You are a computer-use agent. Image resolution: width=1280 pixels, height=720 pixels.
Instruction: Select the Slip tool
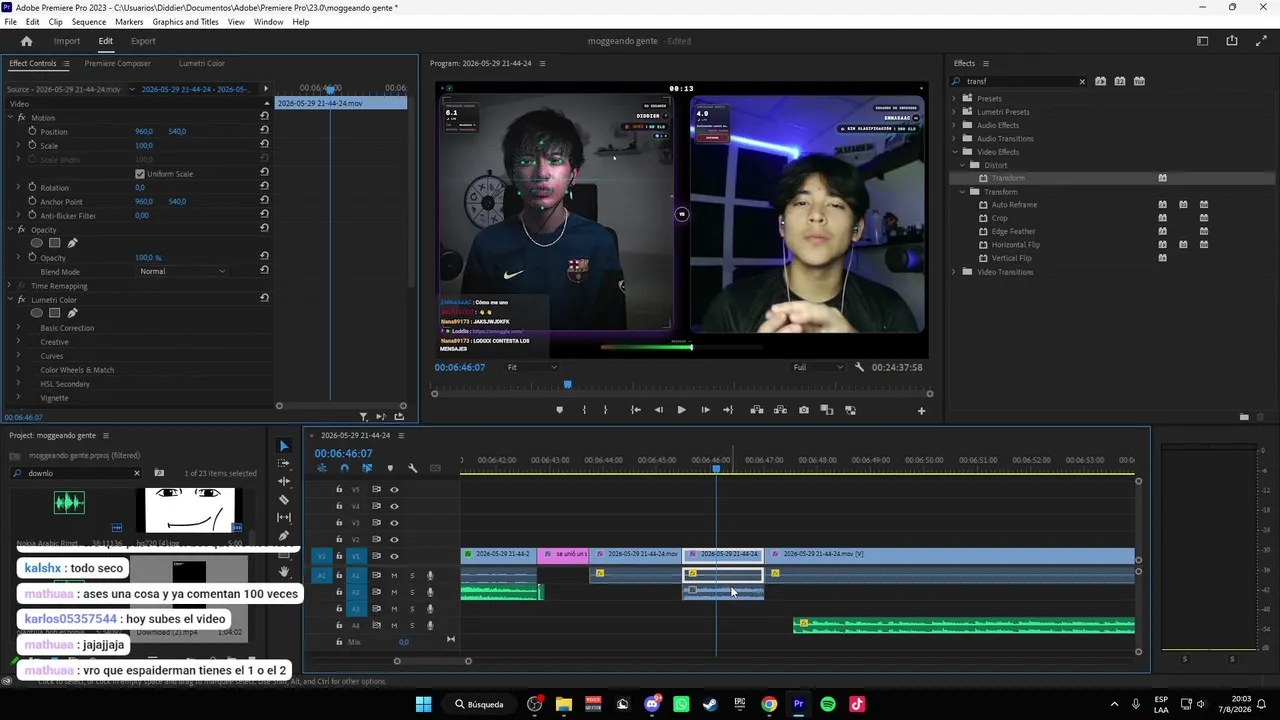click(284, 518)
